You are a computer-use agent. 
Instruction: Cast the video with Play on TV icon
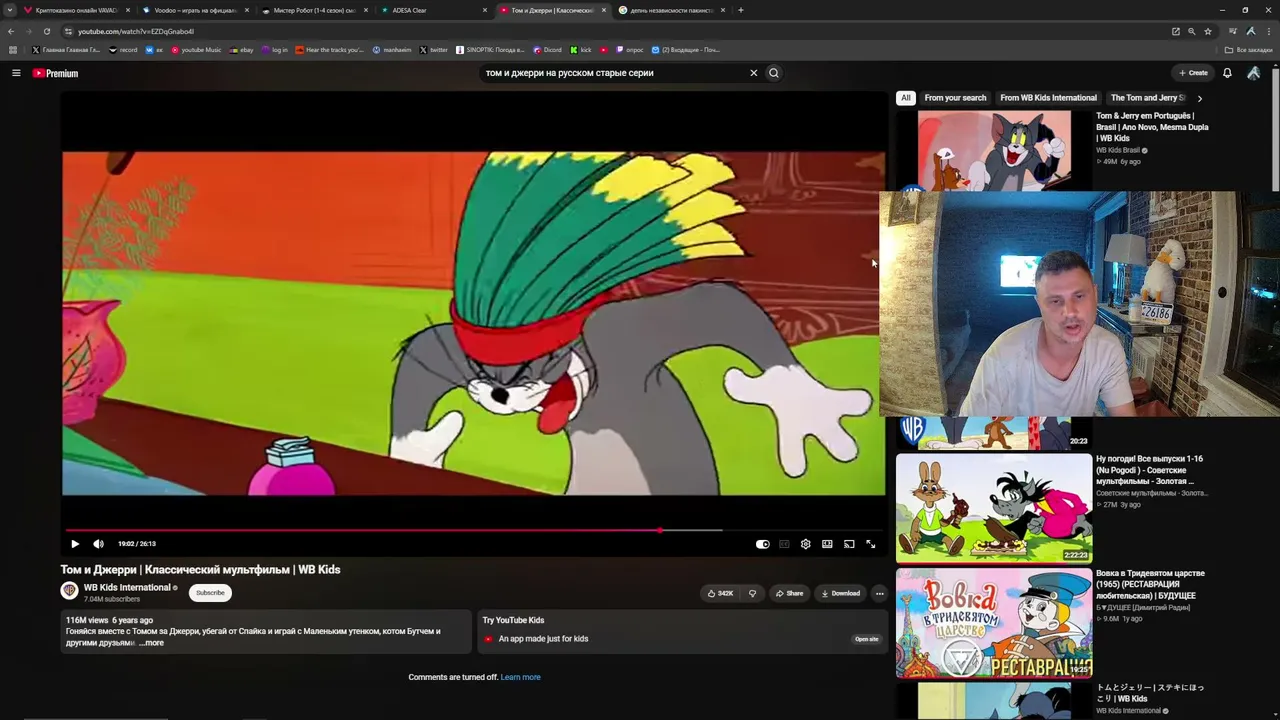849,544
